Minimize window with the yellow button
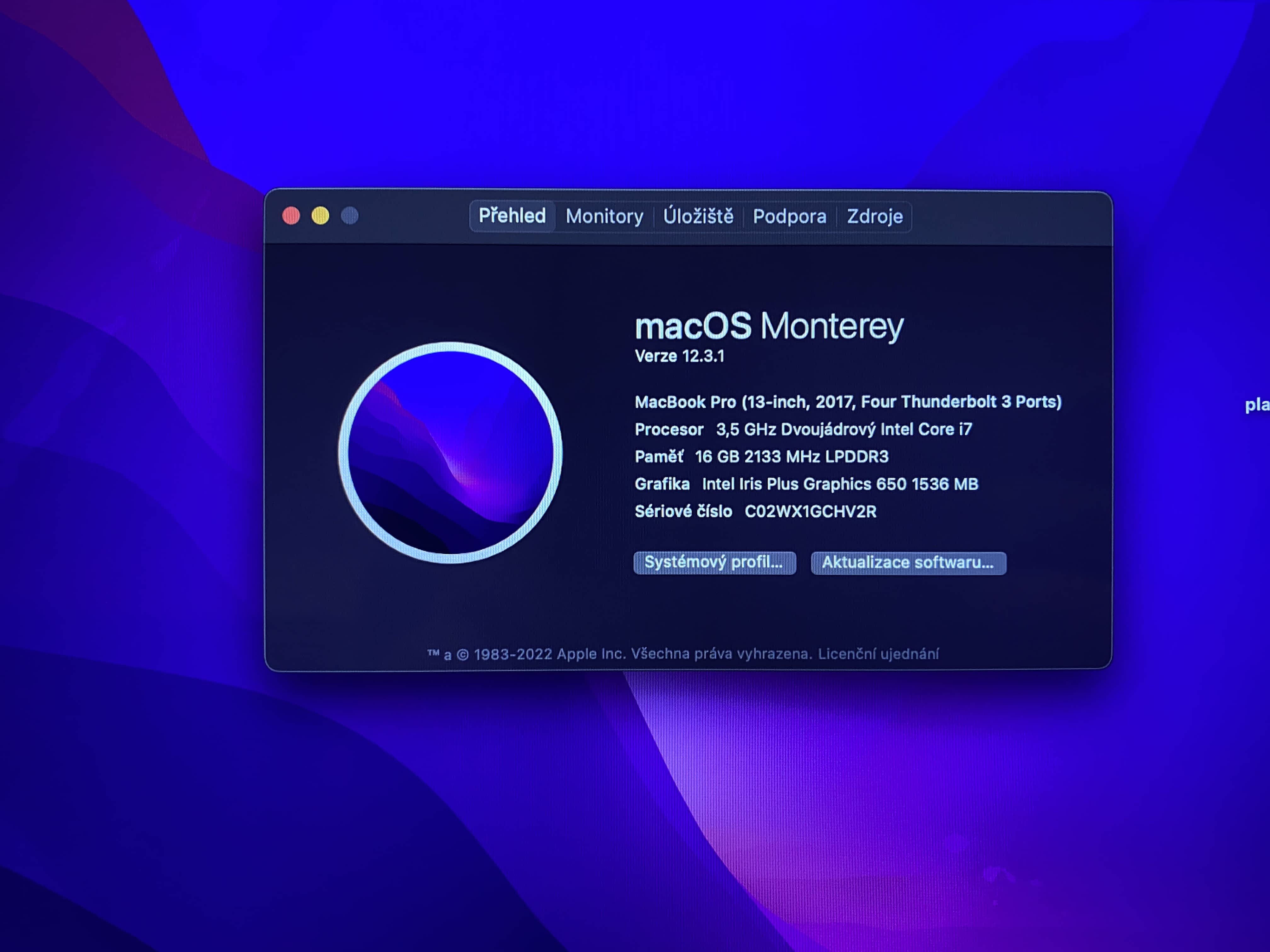The height and width of the screenshot is (952, 1270). [x=320, y=216]
